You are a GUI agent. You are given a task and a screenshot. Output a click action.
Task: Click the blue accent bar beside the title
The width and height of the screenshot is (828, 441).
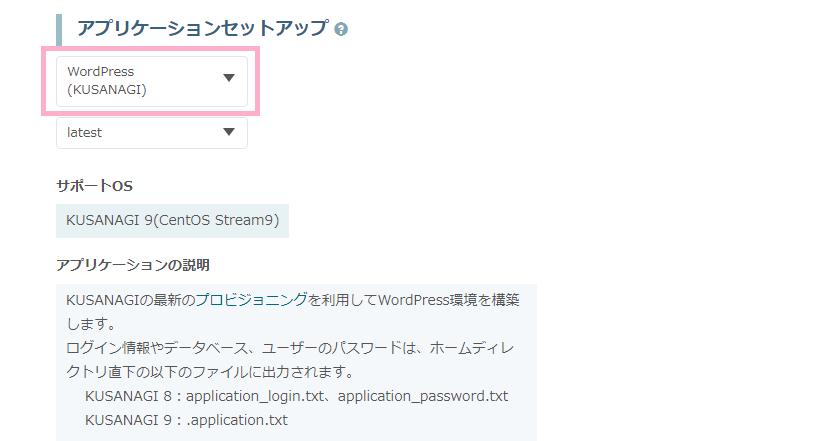pos(59,29)
